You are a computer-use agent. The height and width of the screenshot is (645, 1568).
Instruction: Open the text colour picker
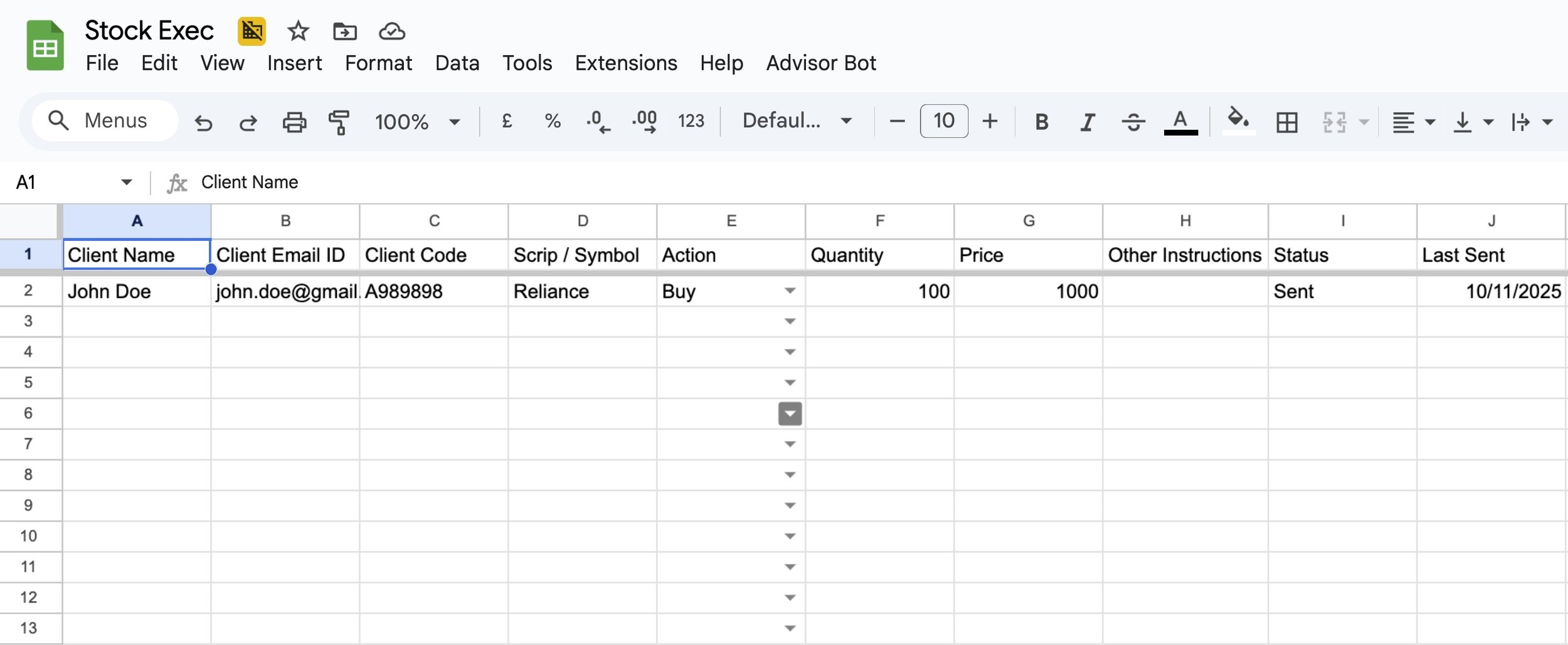pos(1180,122)
